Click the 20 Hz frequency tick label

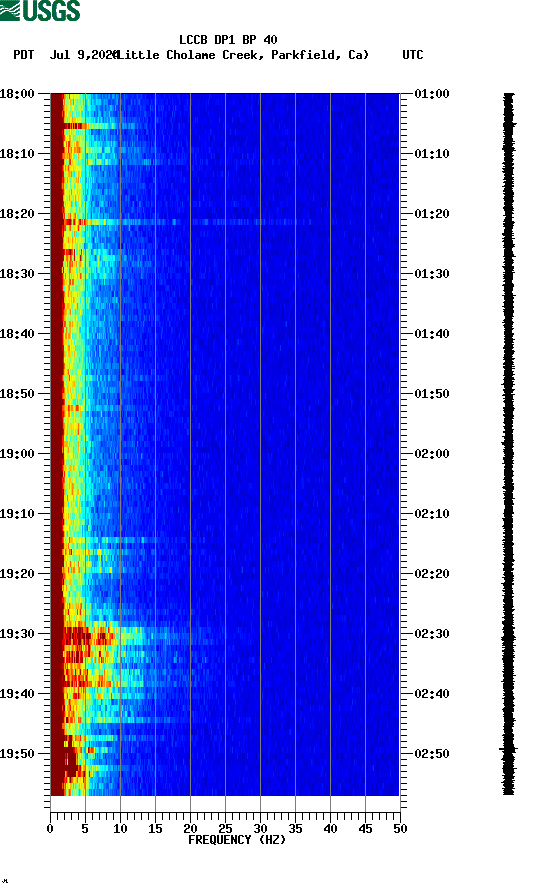(x=190, y=829)
